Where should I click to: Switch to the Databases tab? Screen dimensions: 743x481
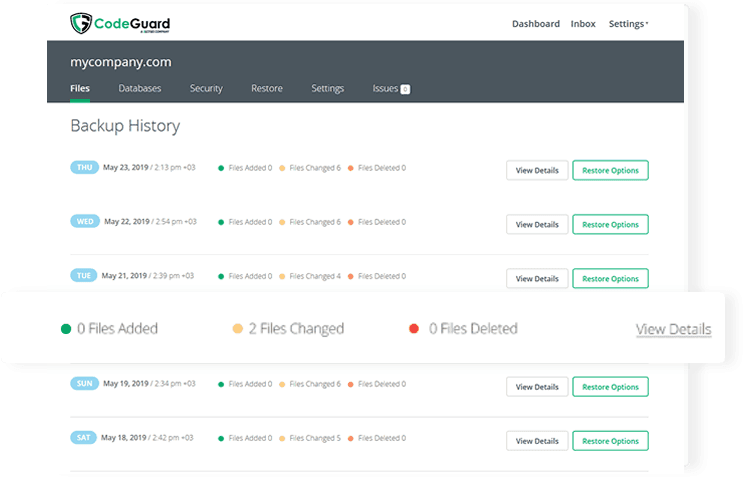(x=140, y=89)
